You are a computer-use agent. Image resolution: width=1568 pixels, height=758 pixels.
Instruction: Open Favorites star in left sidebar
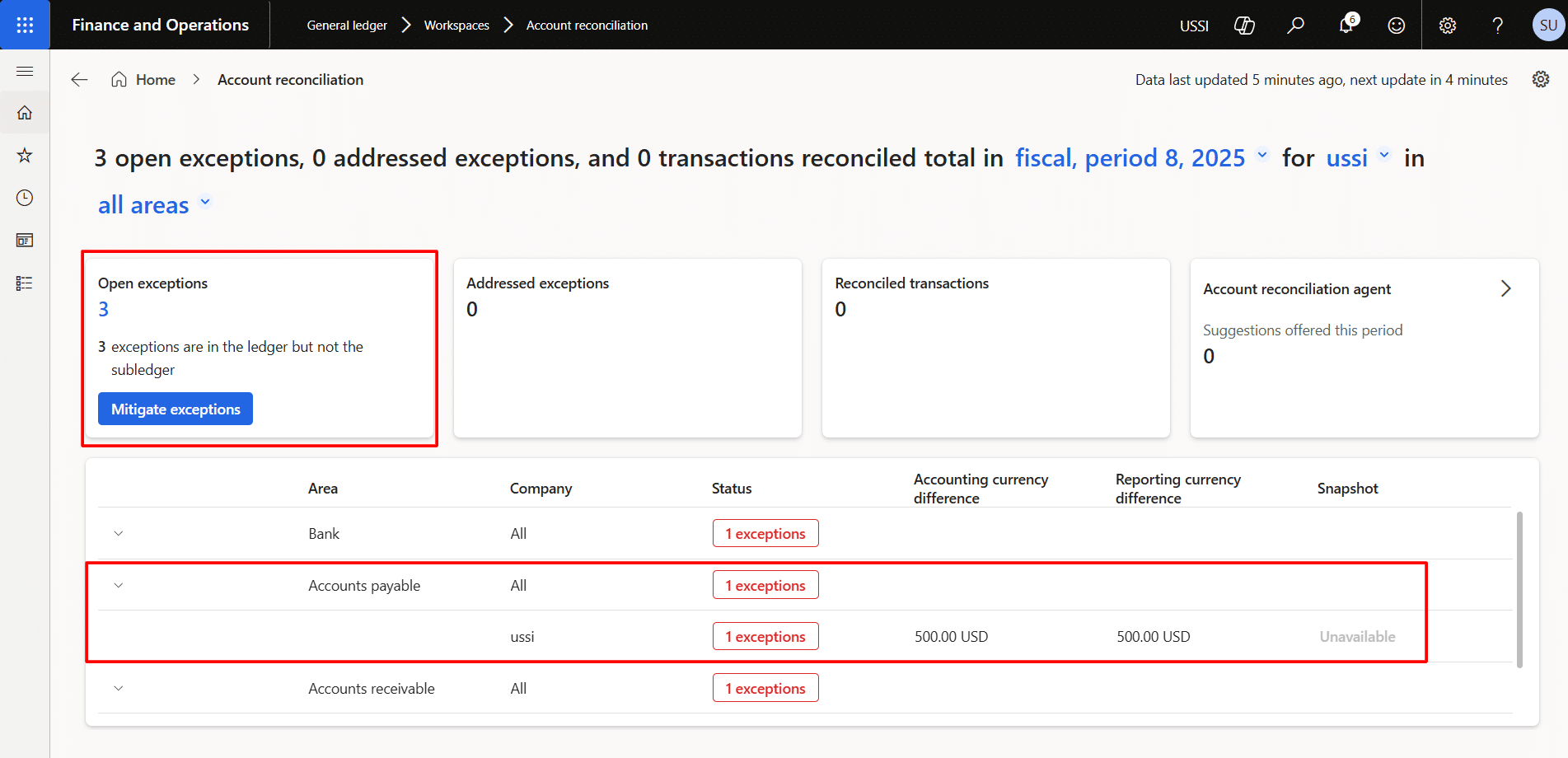pos(25,155)
